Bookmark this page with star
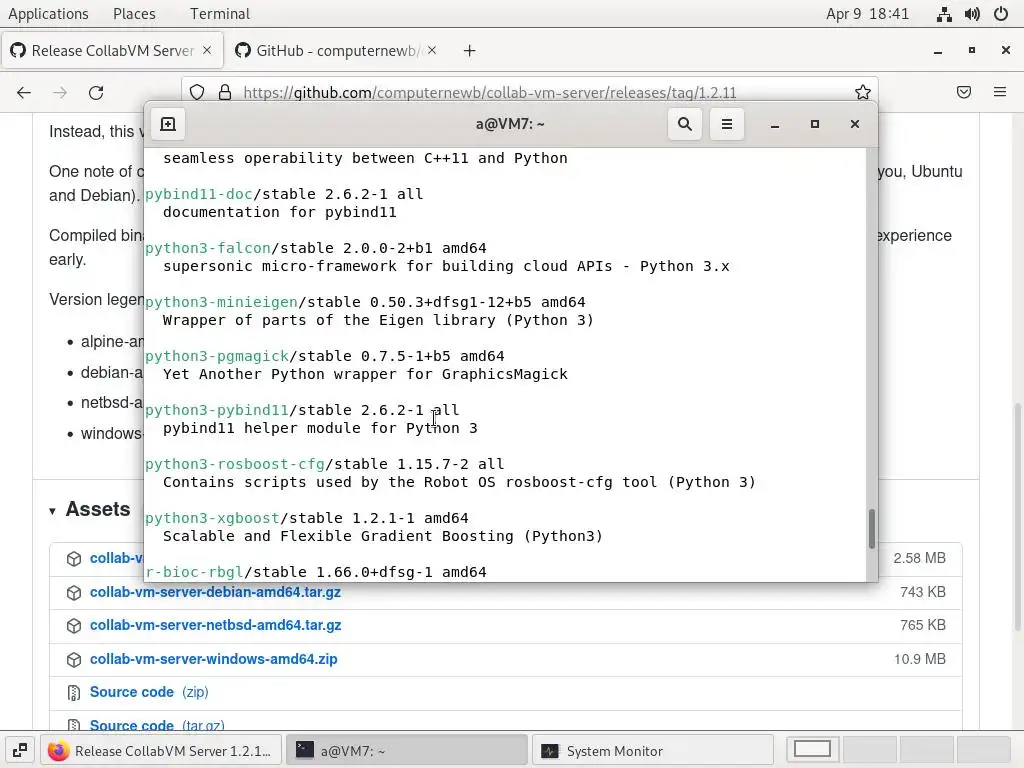 point(863,93)
